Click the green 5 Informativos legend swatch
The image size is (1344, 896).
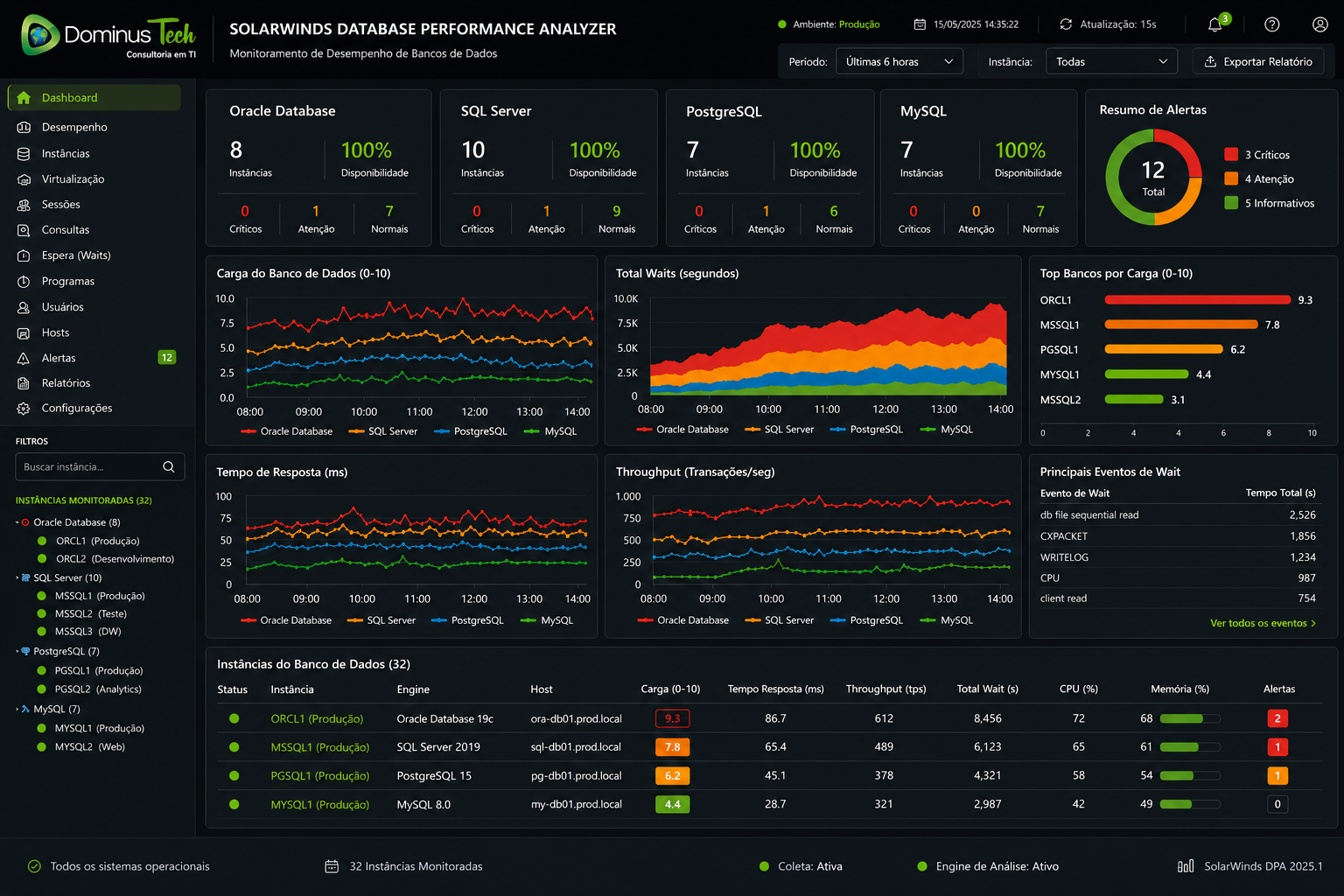(x=1231, y=203)
